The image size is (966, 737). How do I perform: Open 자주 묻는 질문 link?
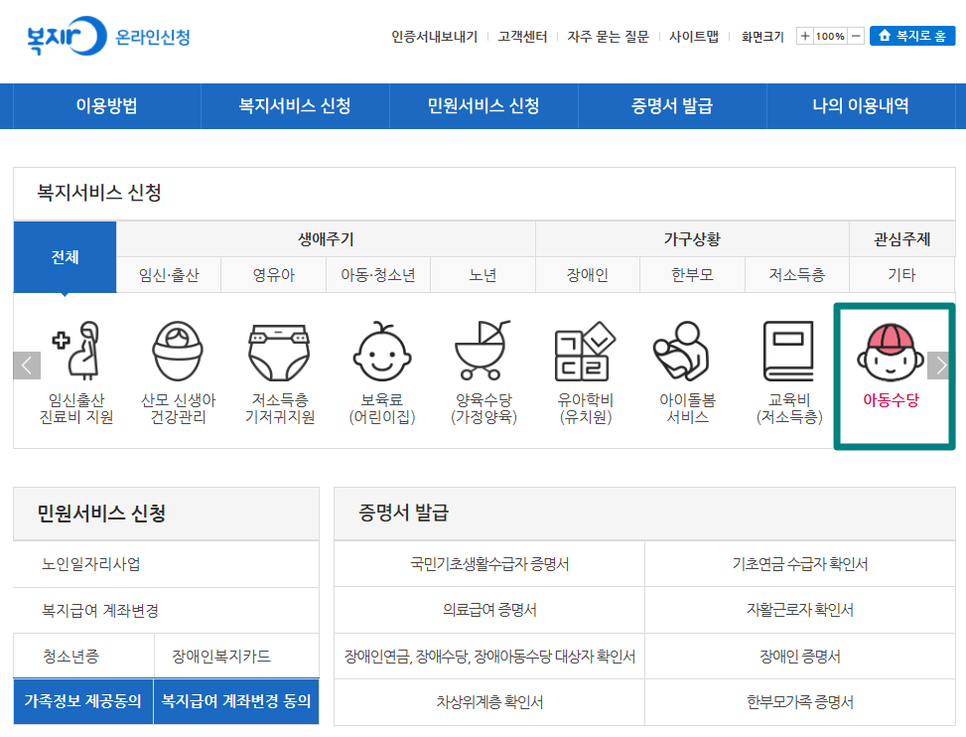pyautogui.click(x=608, y=37)
